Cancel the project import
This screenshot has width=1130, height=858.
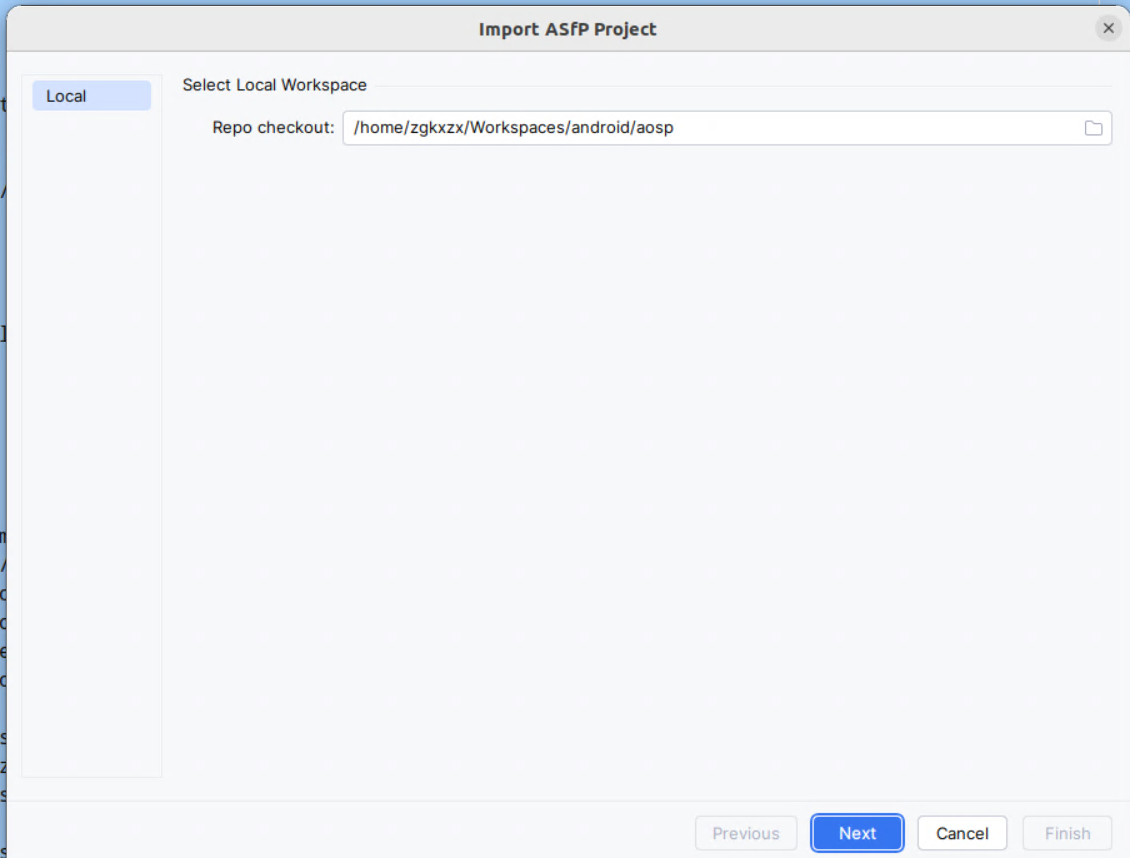tap(961, 833)
